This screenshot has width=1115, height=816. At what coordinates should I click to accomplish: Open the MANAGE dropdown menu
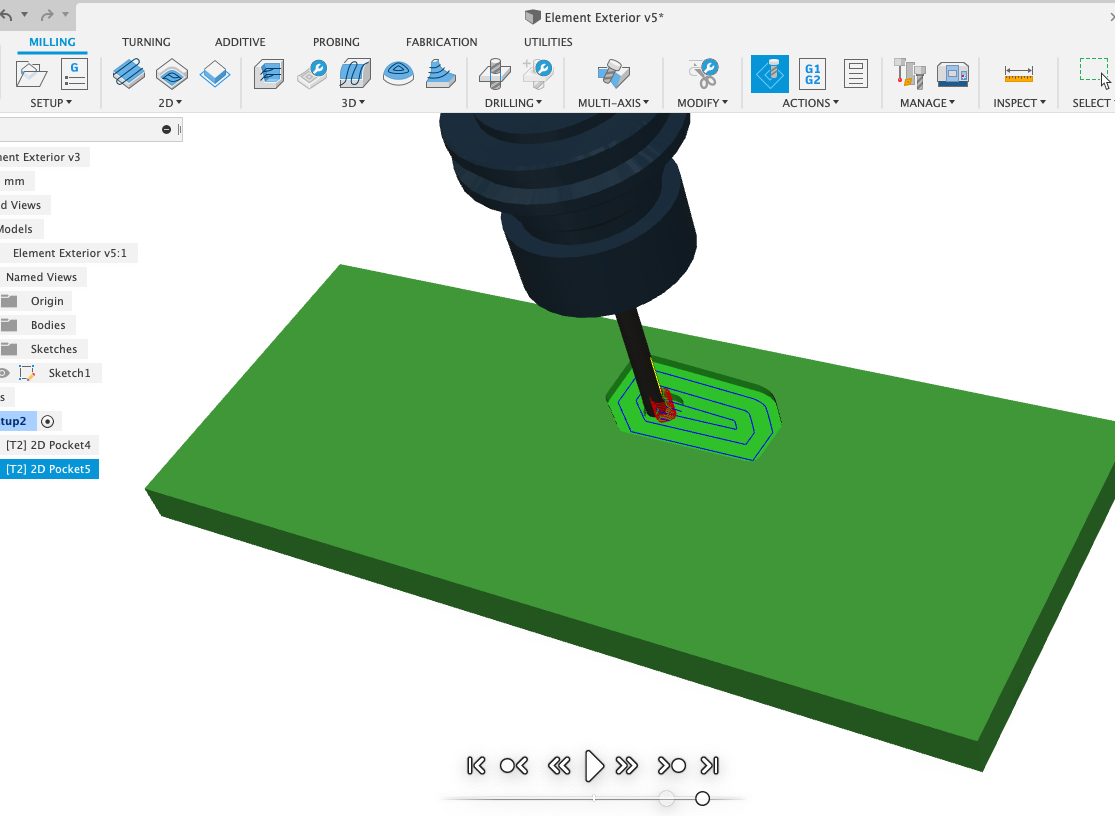tap(927, 103)
